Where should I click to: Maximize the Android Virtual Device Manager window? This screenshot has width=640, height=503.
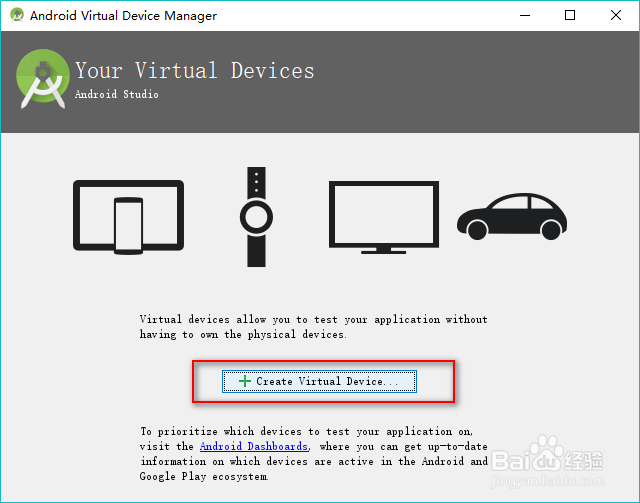(570, 16)
